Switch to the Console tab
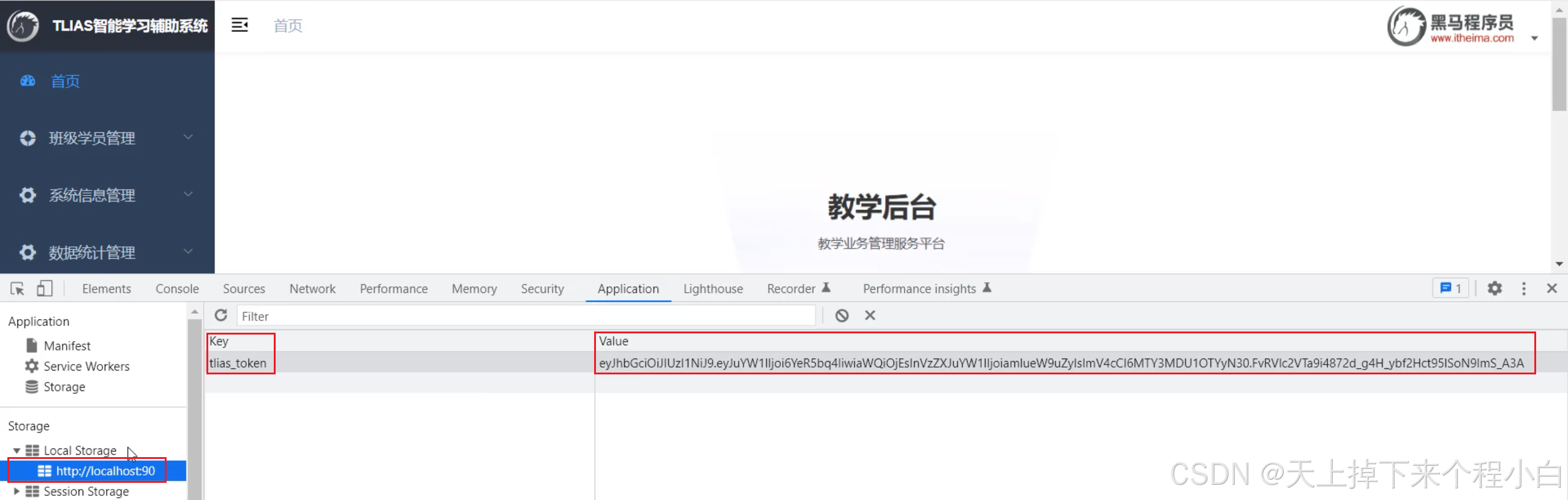1568x500 pixels. pyautogui.click(x=177, y=289)
